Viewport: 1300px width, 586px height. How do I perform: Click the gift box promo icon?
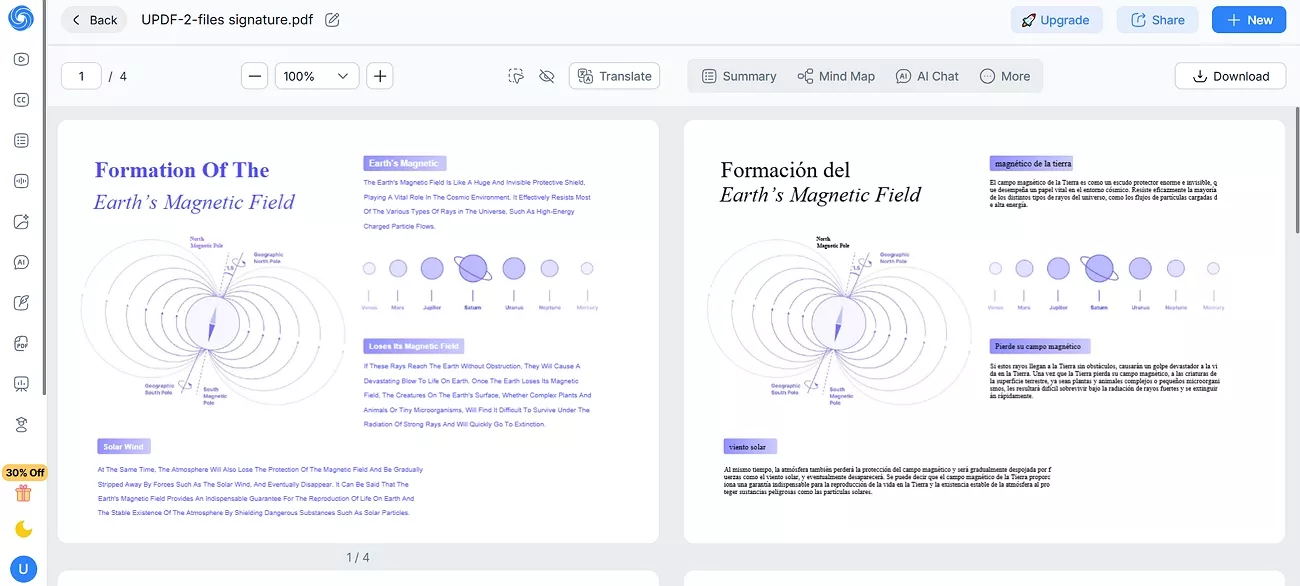(23, 493)
